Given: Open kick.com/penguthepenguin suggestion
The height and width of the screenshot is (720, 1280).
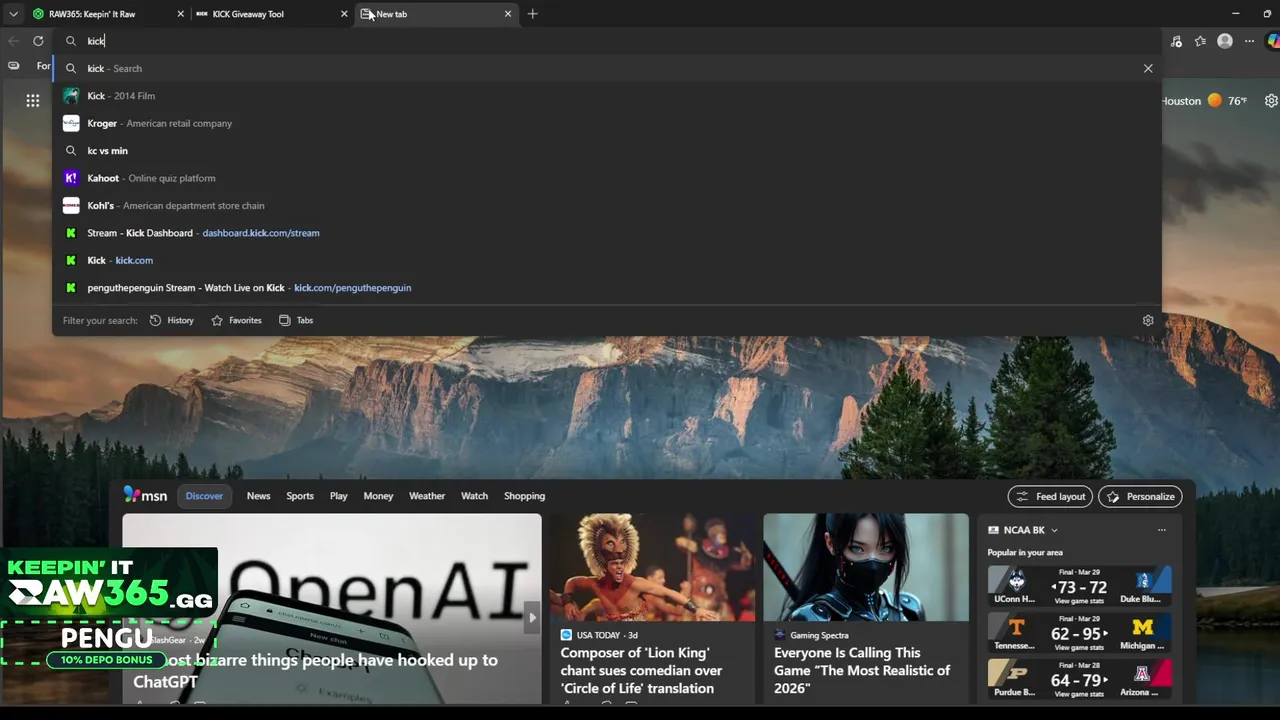Looking at the screenshot, I should click(x=607, y=287).
